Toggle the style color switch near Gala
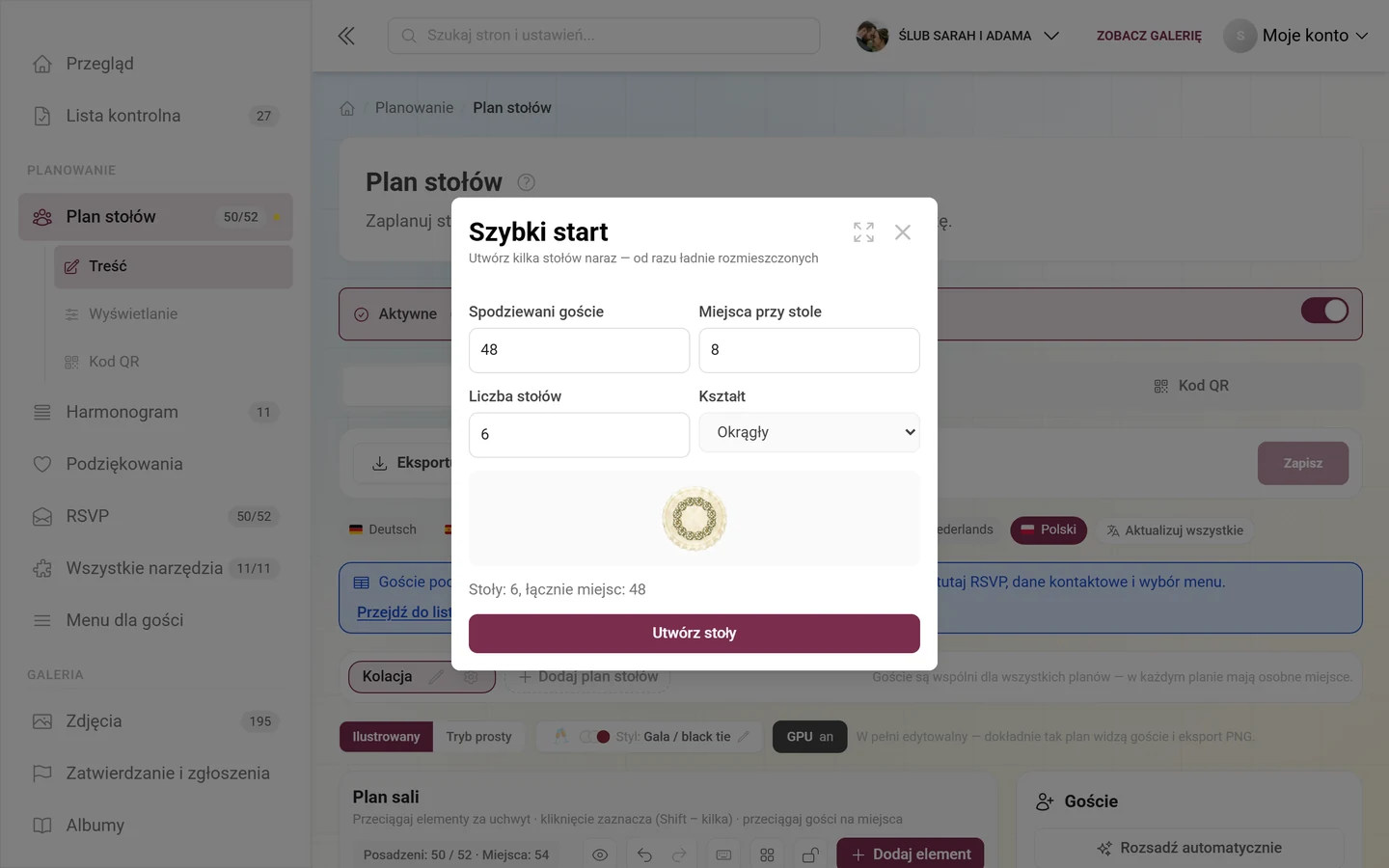 point(594,737)
